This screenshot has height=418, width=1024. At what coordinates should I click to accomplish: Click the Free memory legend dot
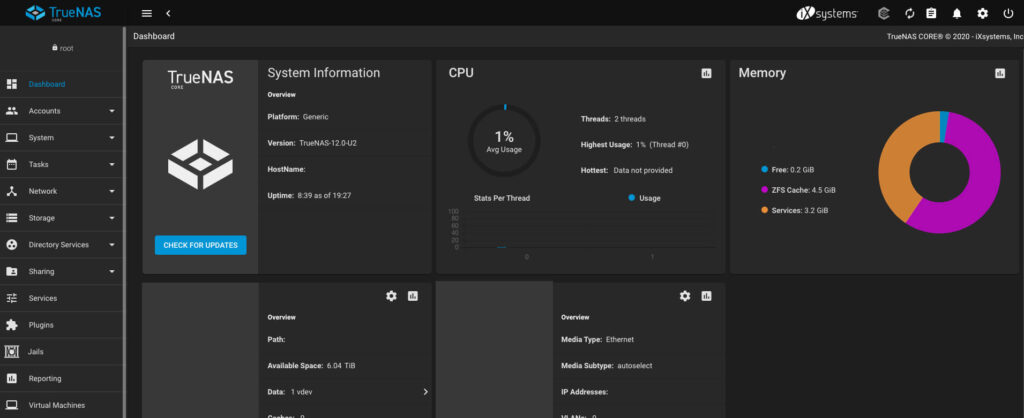click(764, 169)
